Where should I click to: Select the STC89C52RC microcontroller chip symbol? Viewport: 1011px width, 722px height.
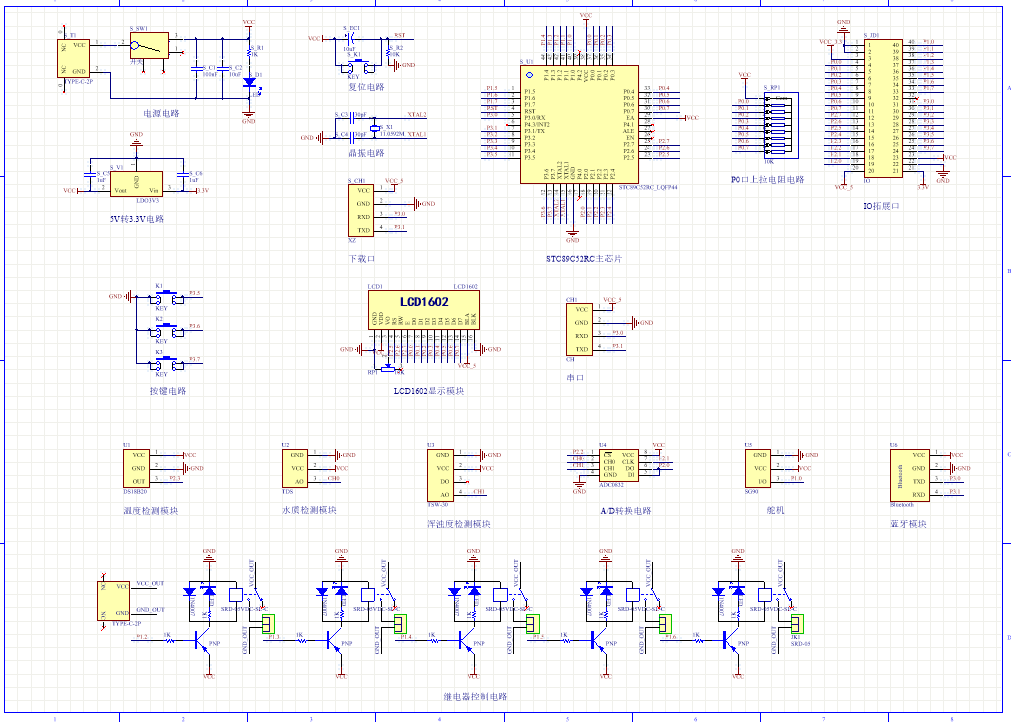(577, 124)
